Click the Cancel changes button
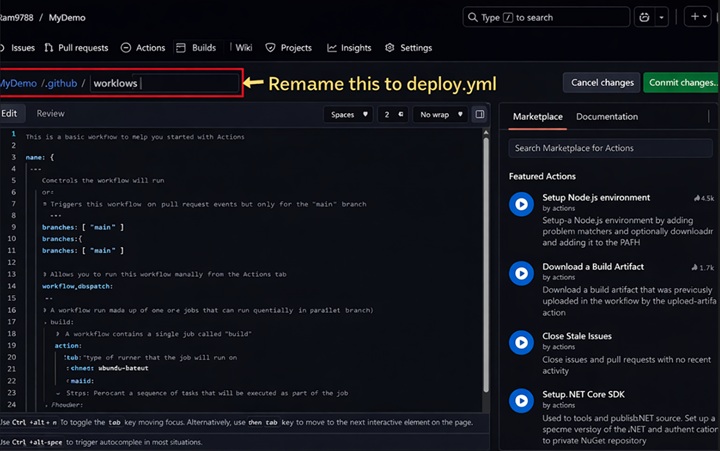 click(601, 82)
